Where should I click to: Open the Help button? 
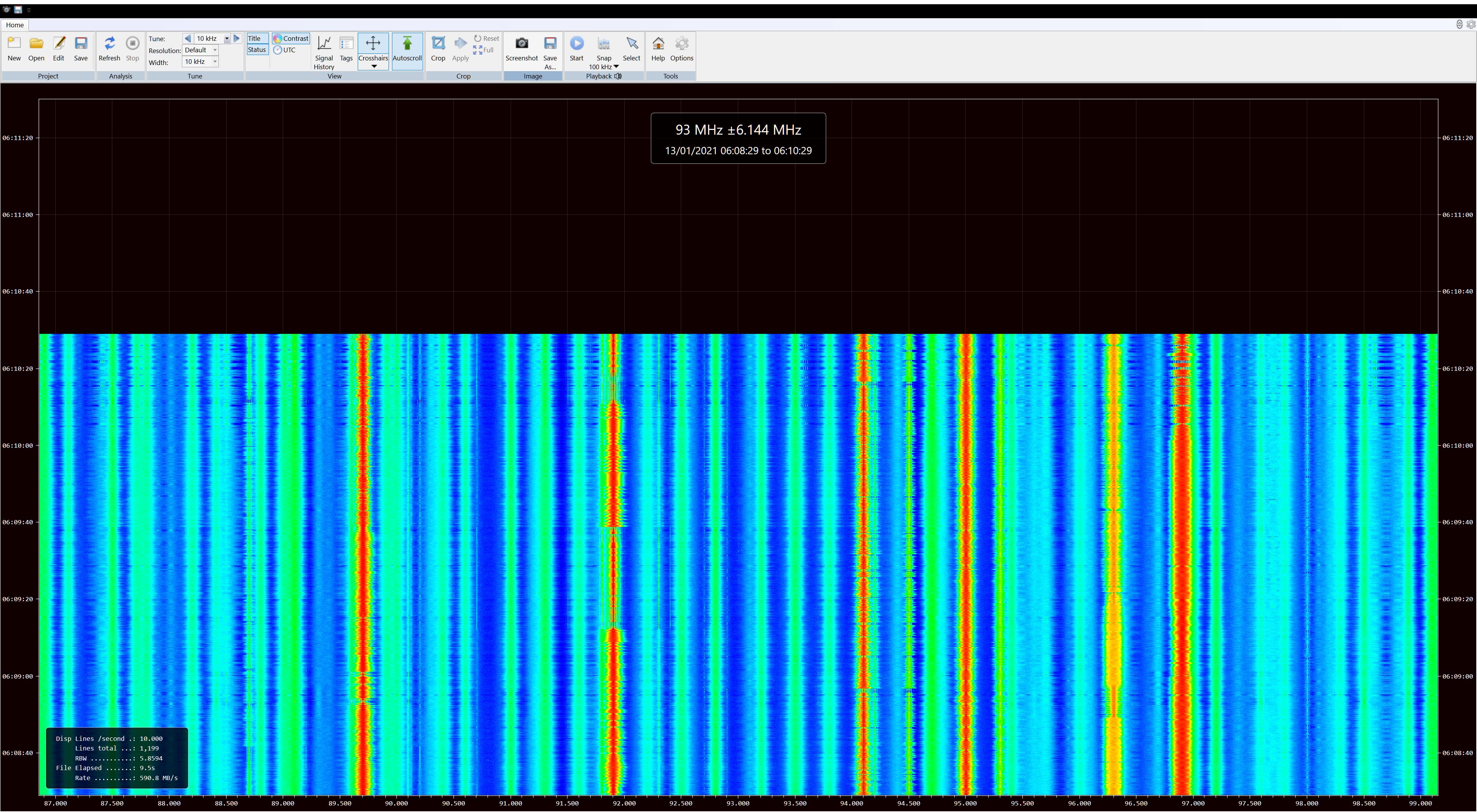coord(658,44)
